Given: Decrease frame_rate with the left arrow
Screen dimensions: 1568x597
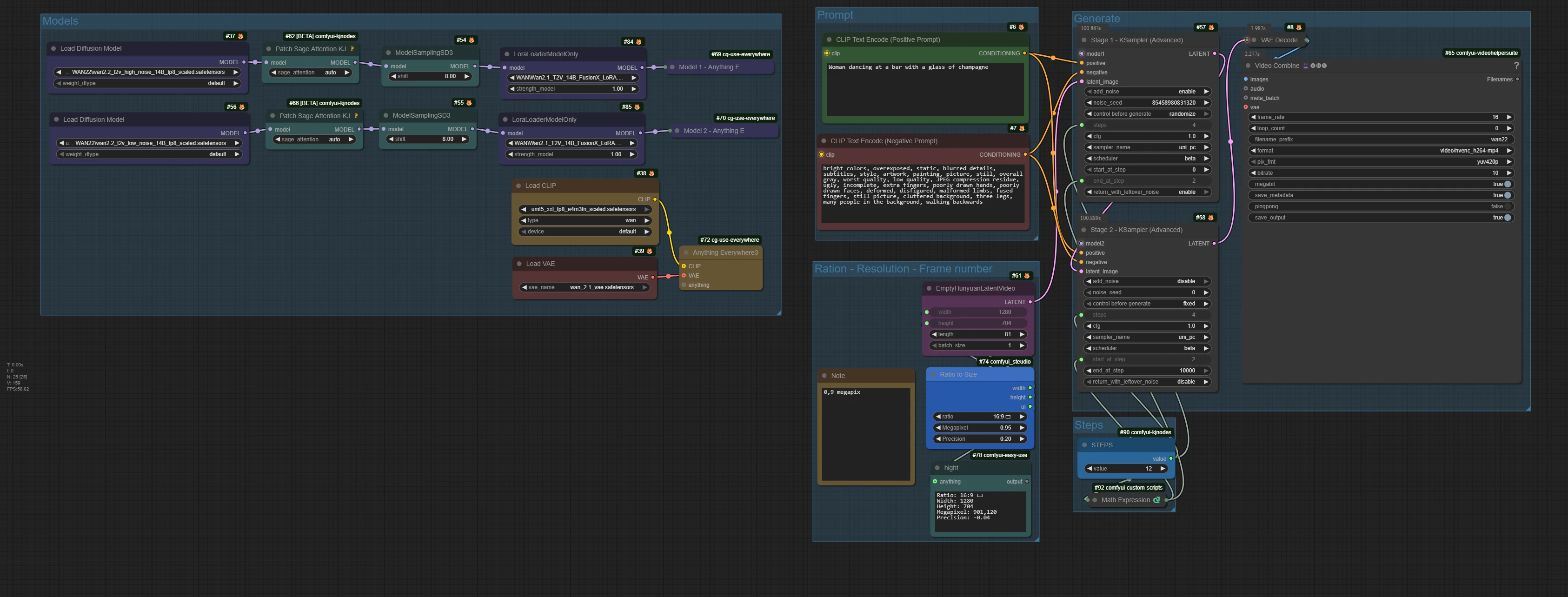Looking at the screenshot, I should click(x=1253, y=117).
